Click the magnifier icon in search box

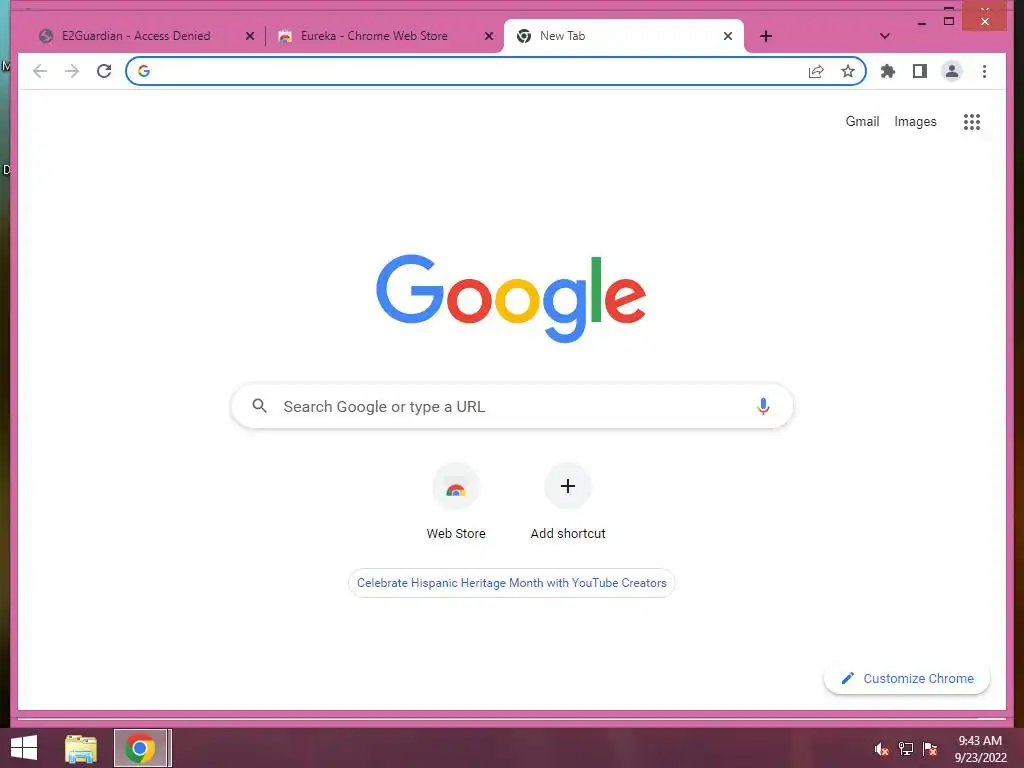point(259,406)
